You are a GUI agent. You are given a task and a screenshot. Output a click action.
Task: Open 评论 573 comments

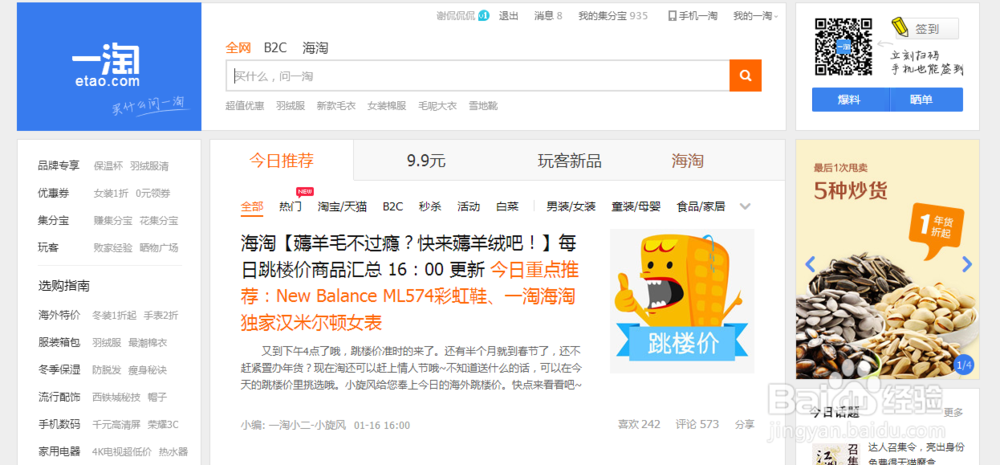tap(697, 424)
